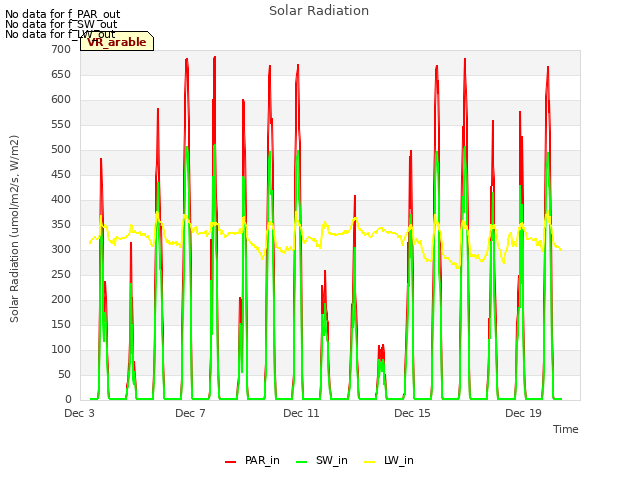This screenshot has width=640, height=480.
Task: Click the 'No data for f_PAR_out' message
Action: tap(62, 14)
